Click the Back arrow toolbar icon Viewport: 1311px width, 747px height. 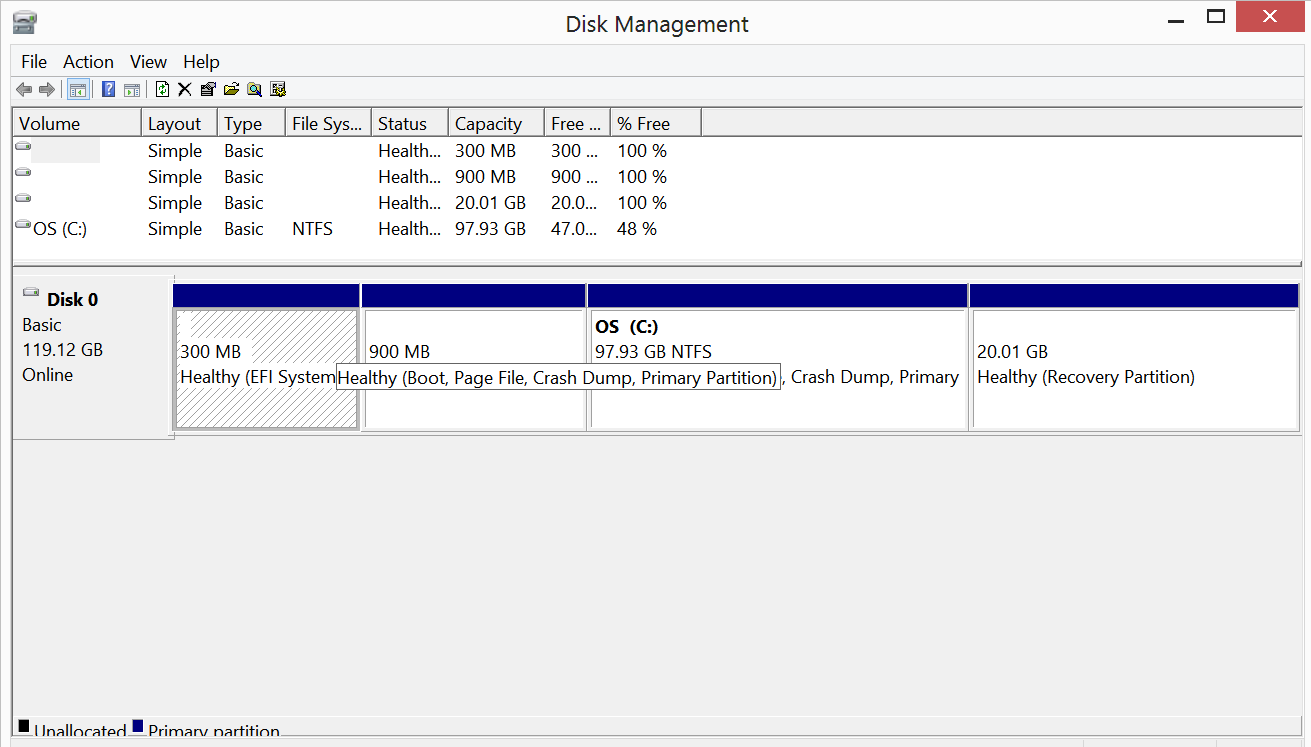(x=24, y=90)
